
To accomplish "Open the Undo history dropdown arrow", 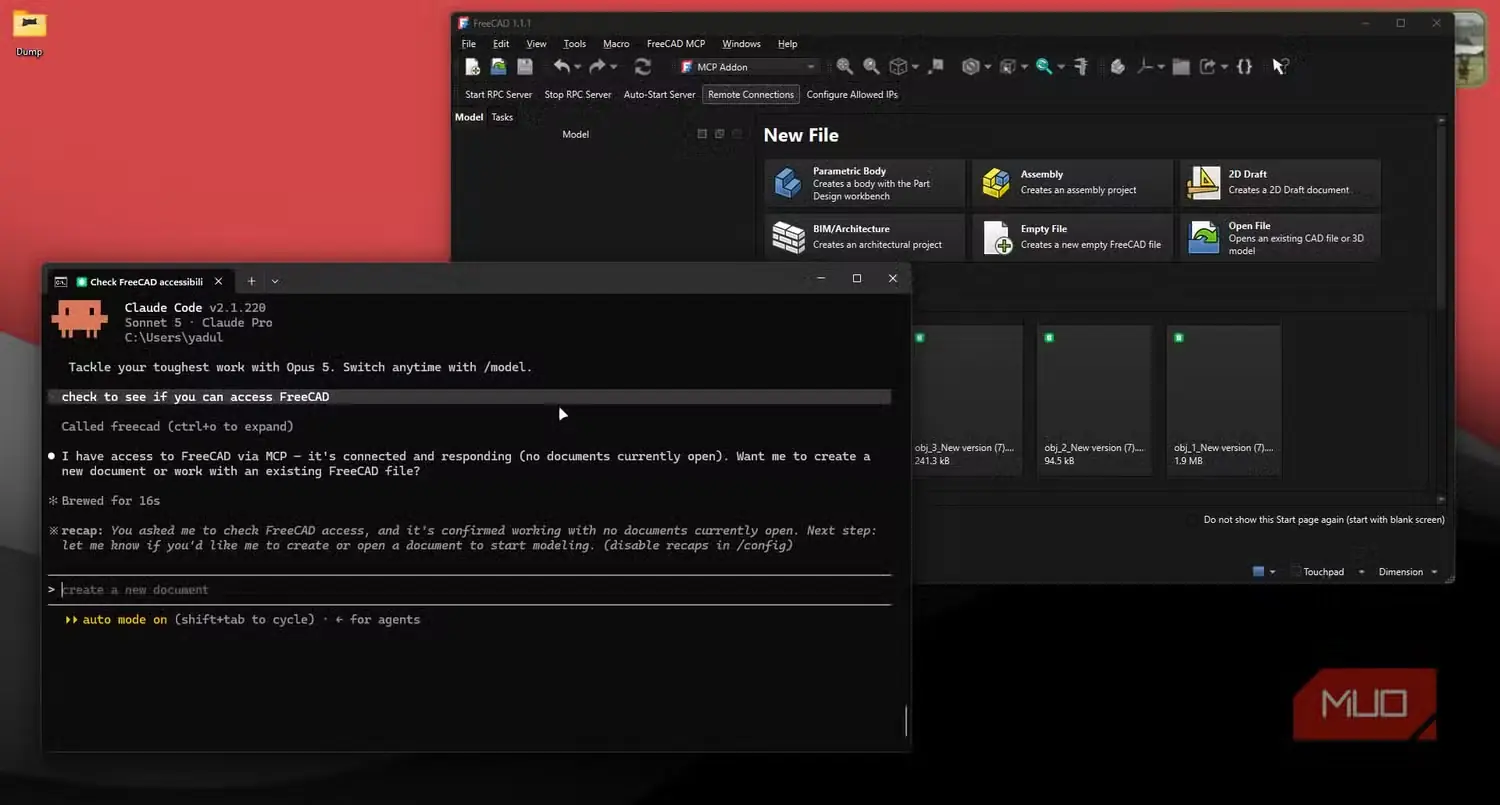I will coord(579,67).
